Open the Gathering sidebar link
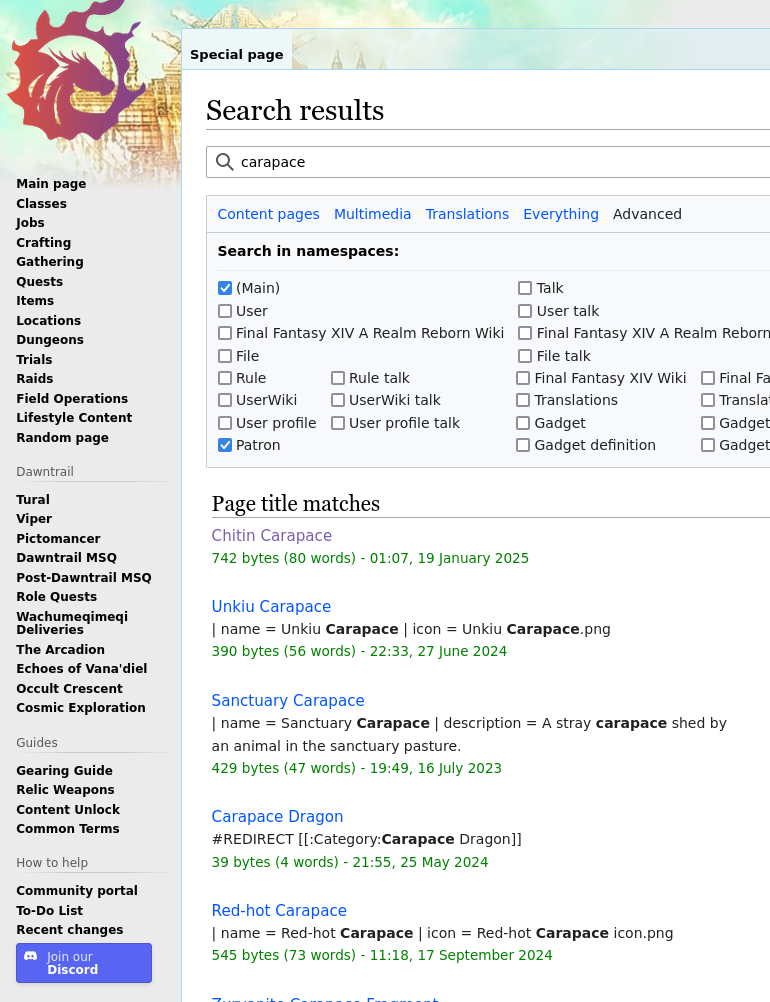 click(50, 262)
